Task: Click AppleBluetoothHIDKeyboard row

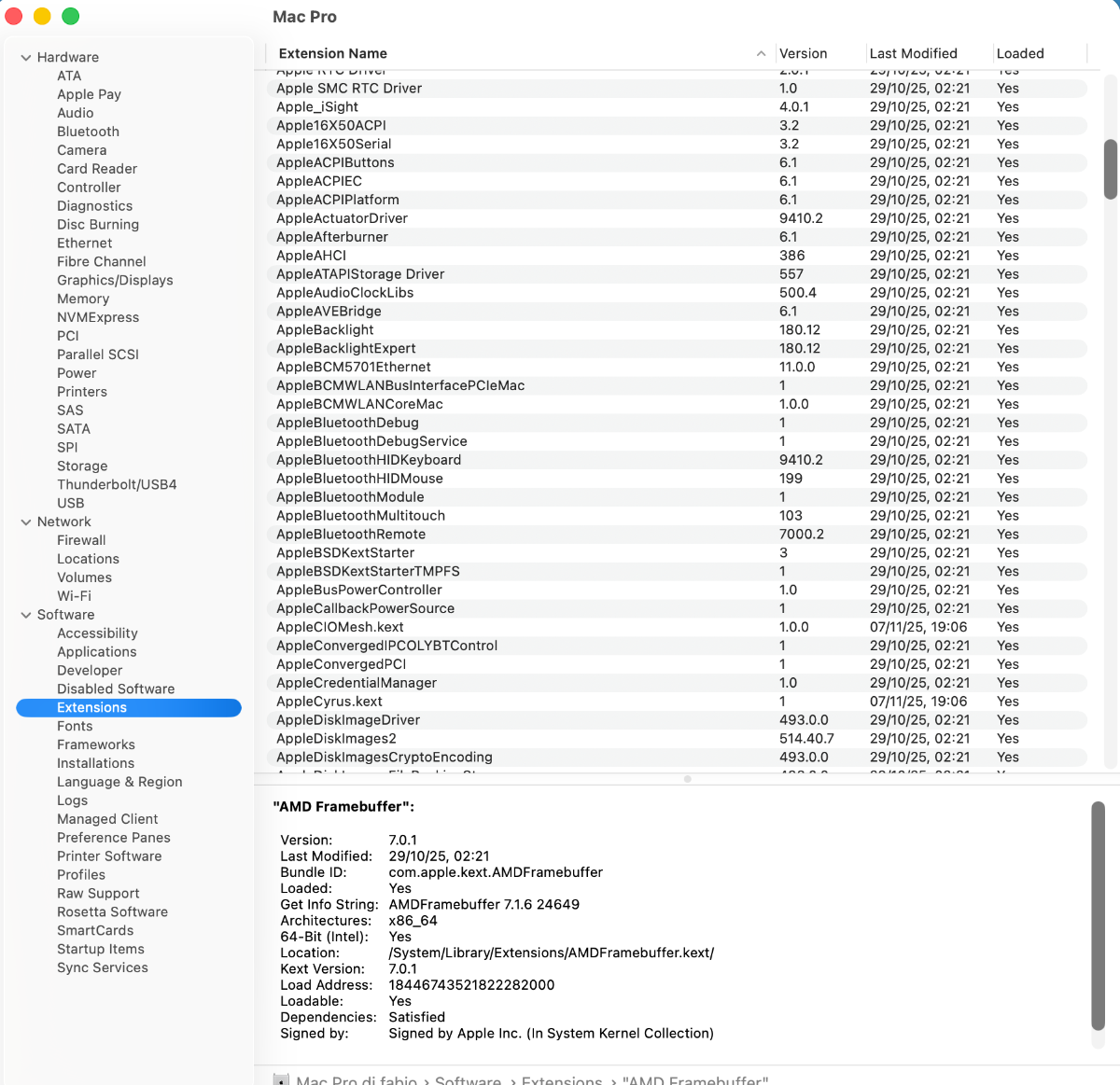Action: (677, 460)
